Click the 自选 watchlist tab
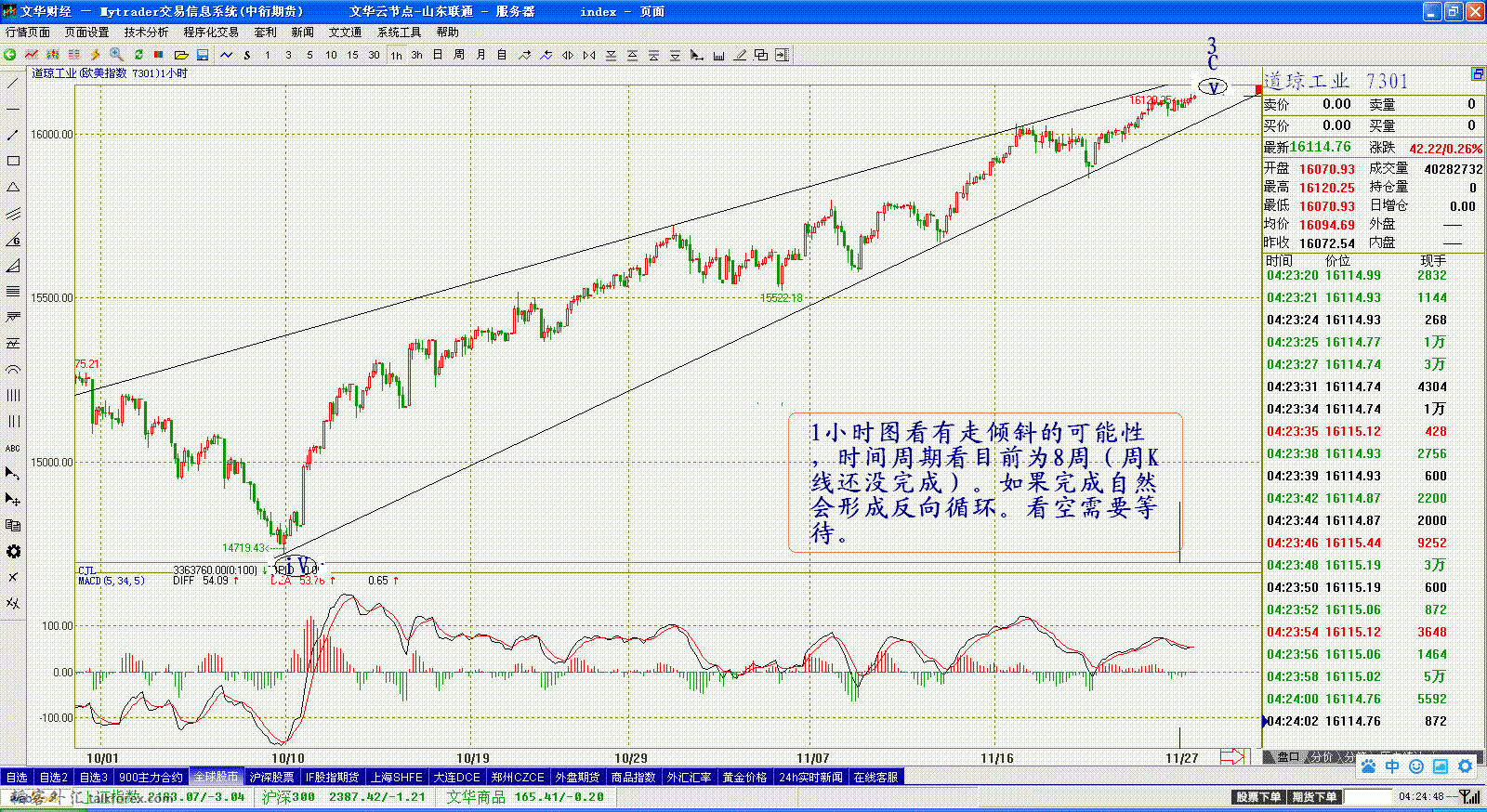 [x=17, y=777]
